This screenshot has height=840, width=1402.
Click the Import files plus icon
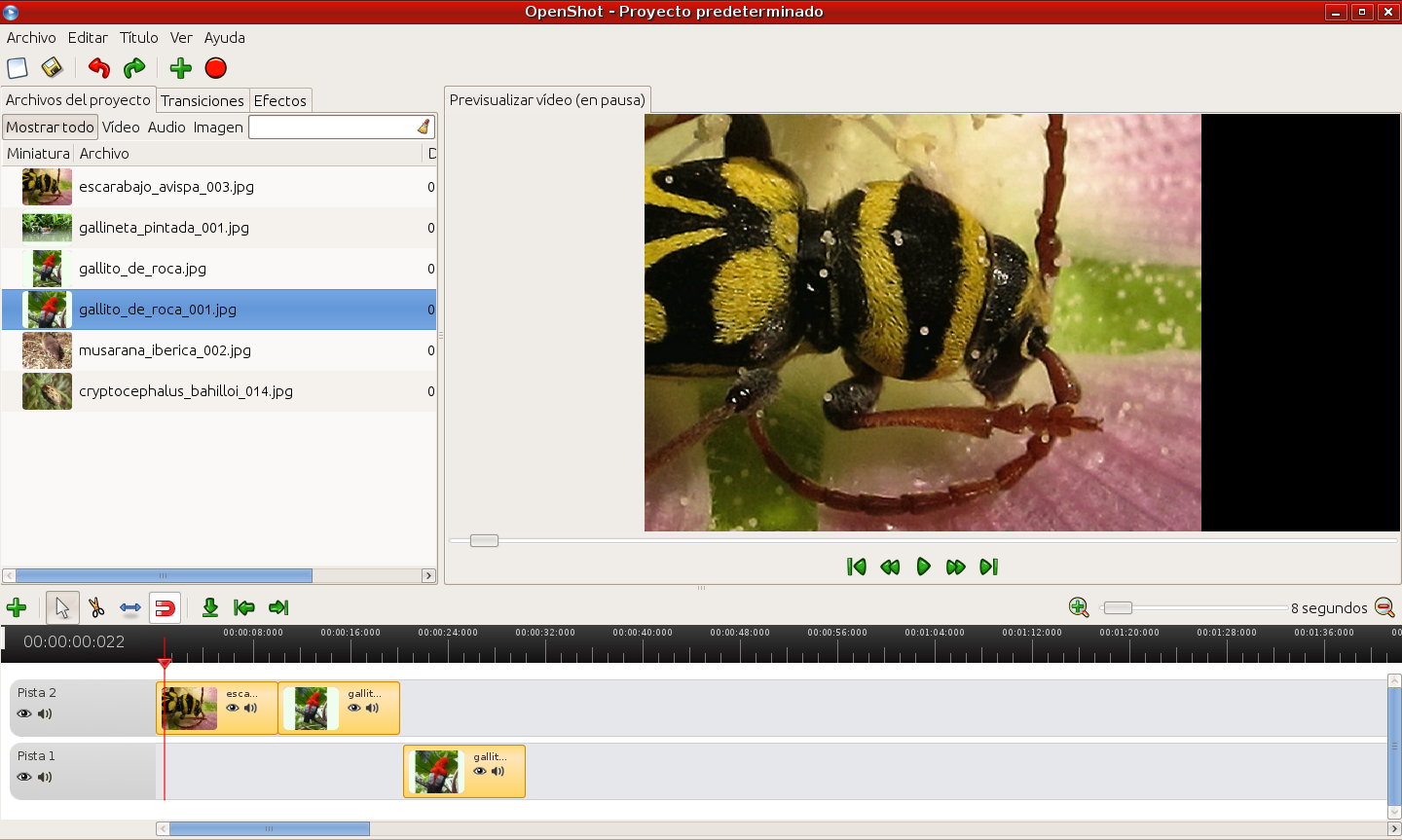click(x=180, y=68)
